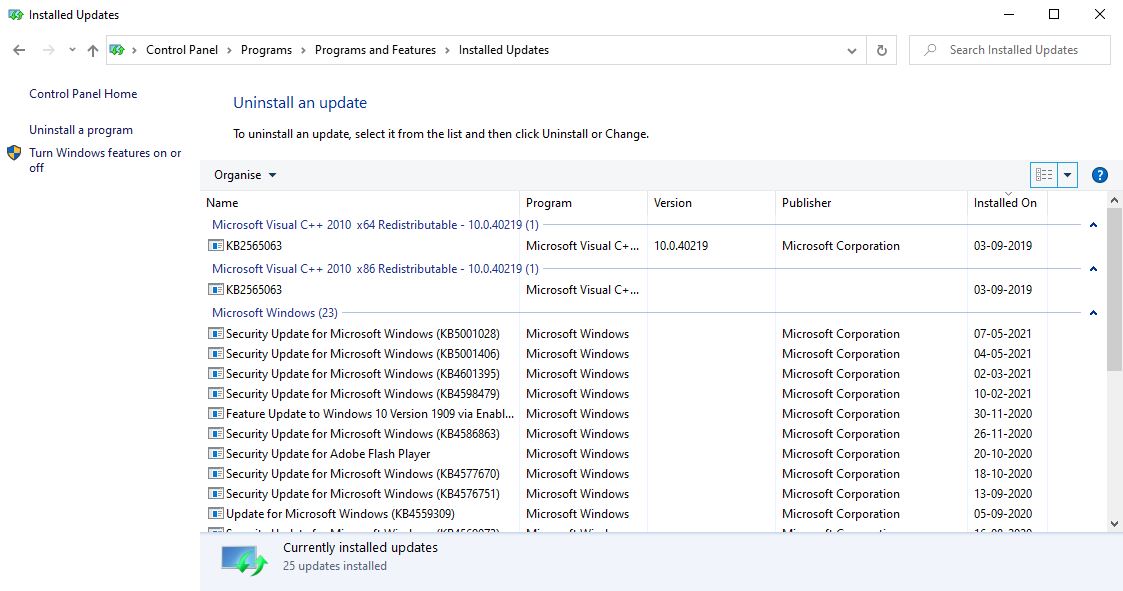Click the KB4601395 update icon

(x=216, y=374)
